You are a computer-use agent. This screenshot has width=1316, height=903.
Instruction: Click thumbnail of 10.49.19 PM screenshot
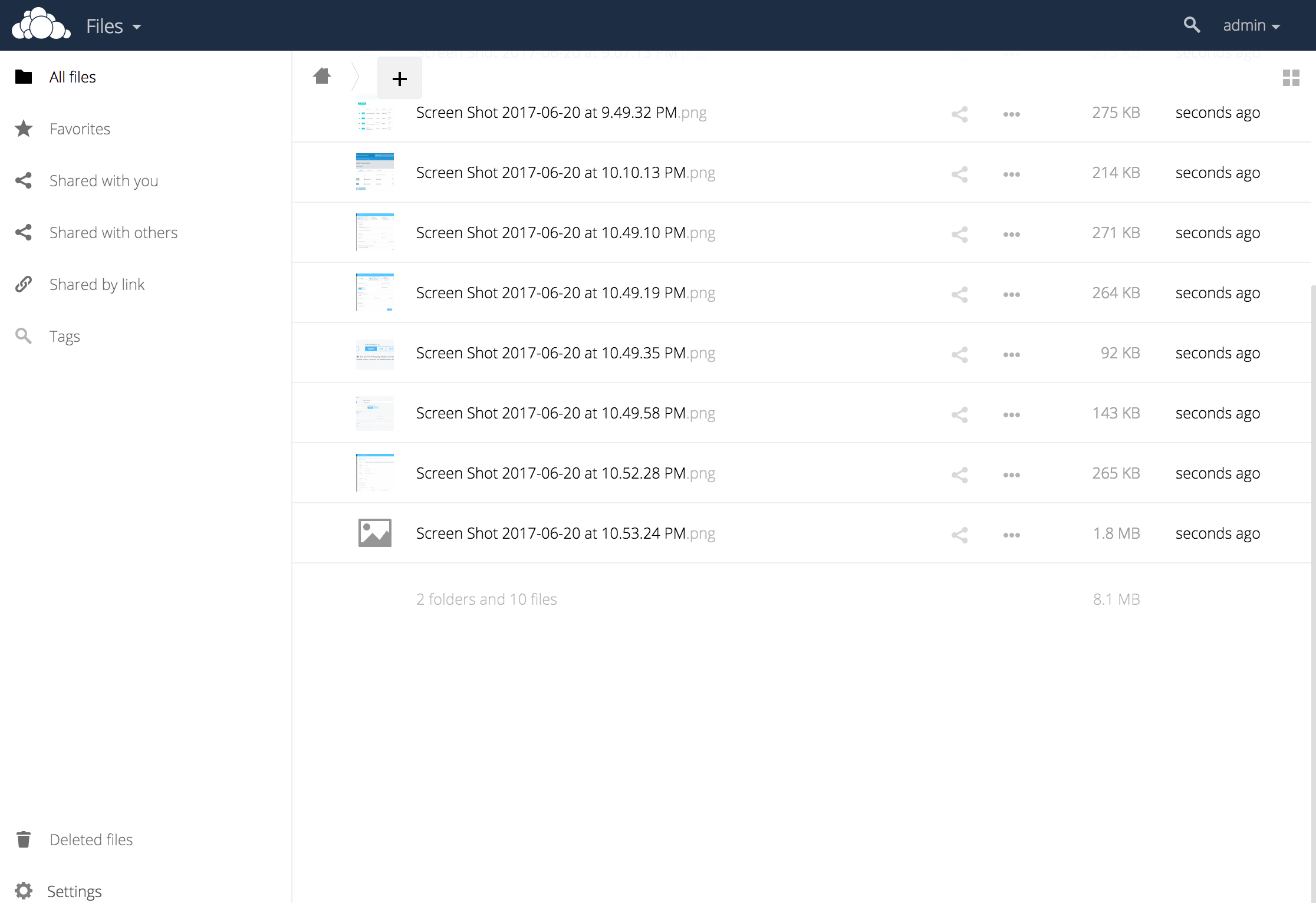375,292
